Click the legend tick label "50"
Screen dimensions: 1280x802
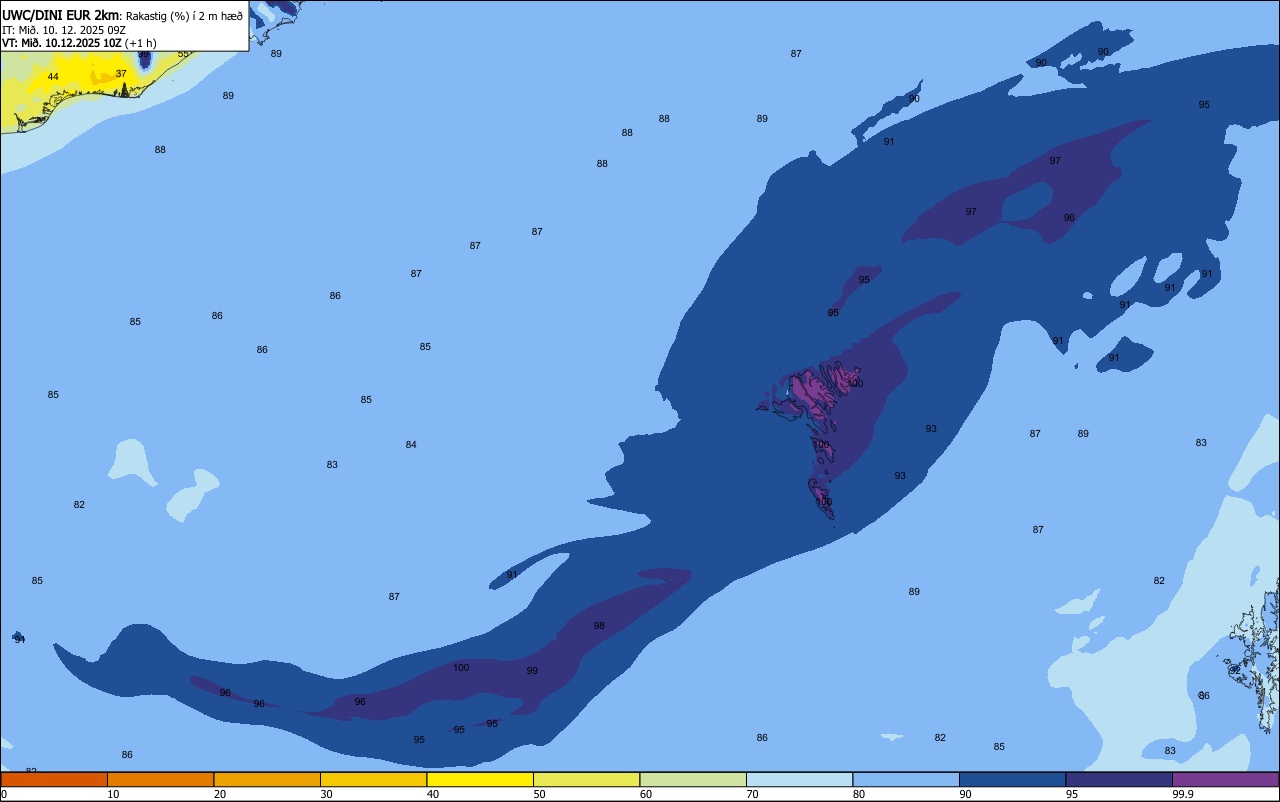pyautogui.click(x=539, y=794)
